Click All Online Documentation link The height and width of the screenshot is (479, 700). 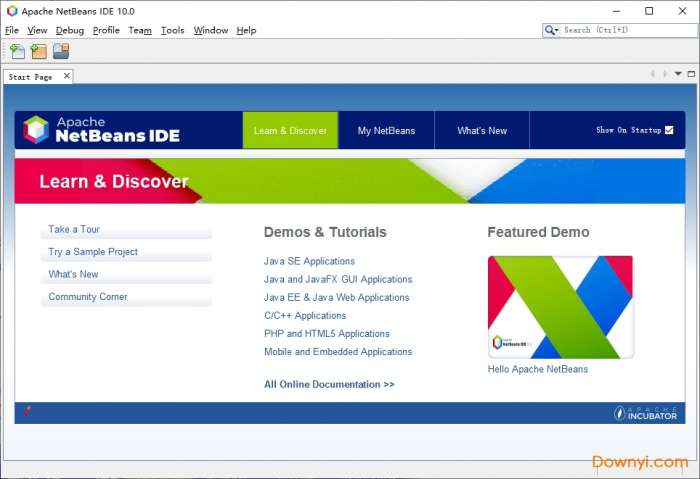329,384
